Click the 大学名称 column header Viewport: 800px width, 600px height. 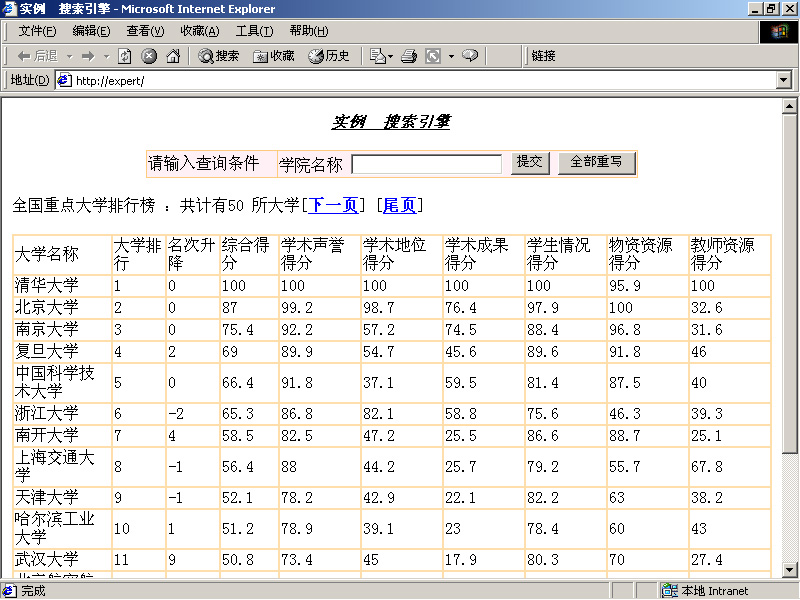pos(62,255)
